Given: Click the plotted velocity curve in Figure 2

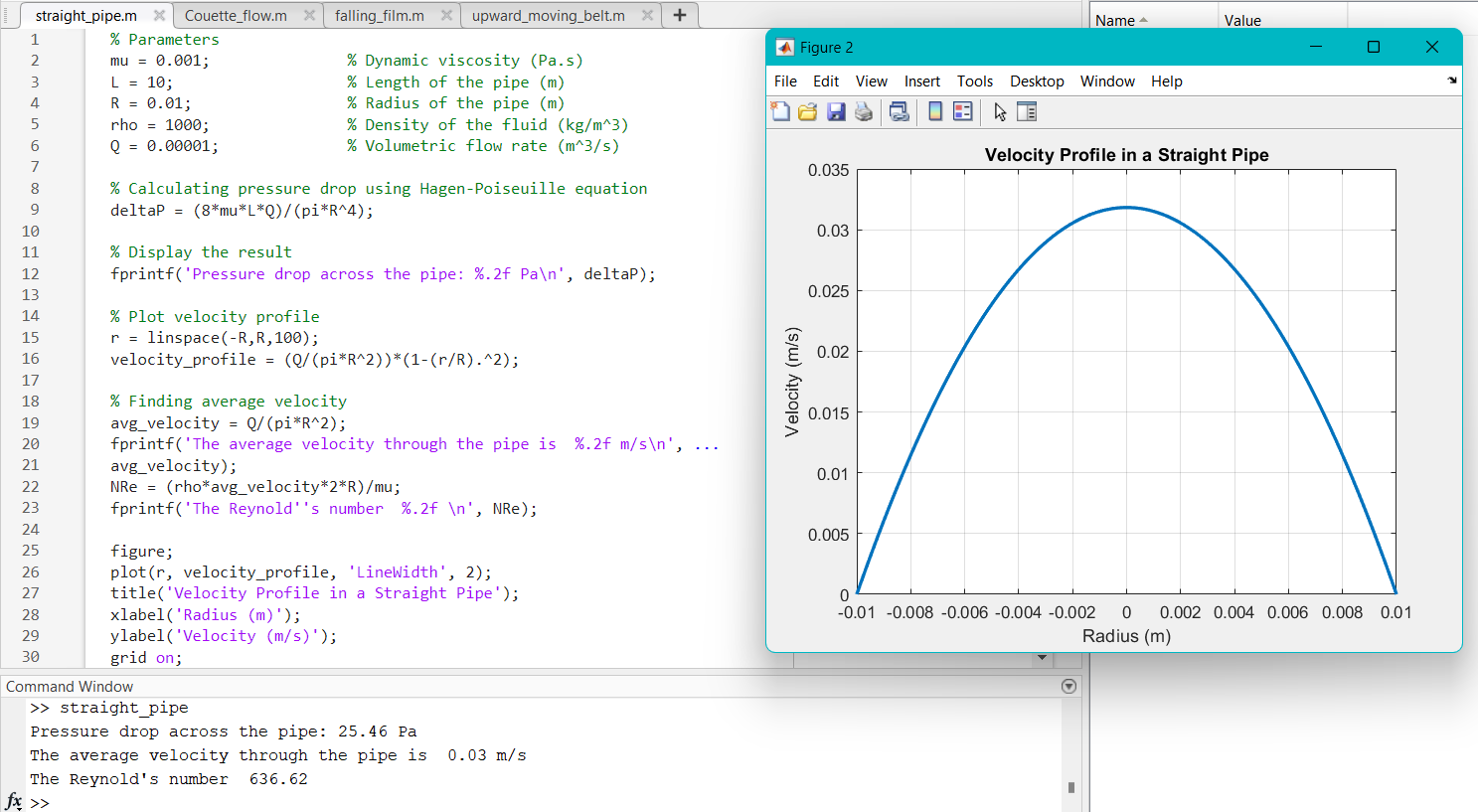Looking at the screenshot, I should pos(1126,208).
